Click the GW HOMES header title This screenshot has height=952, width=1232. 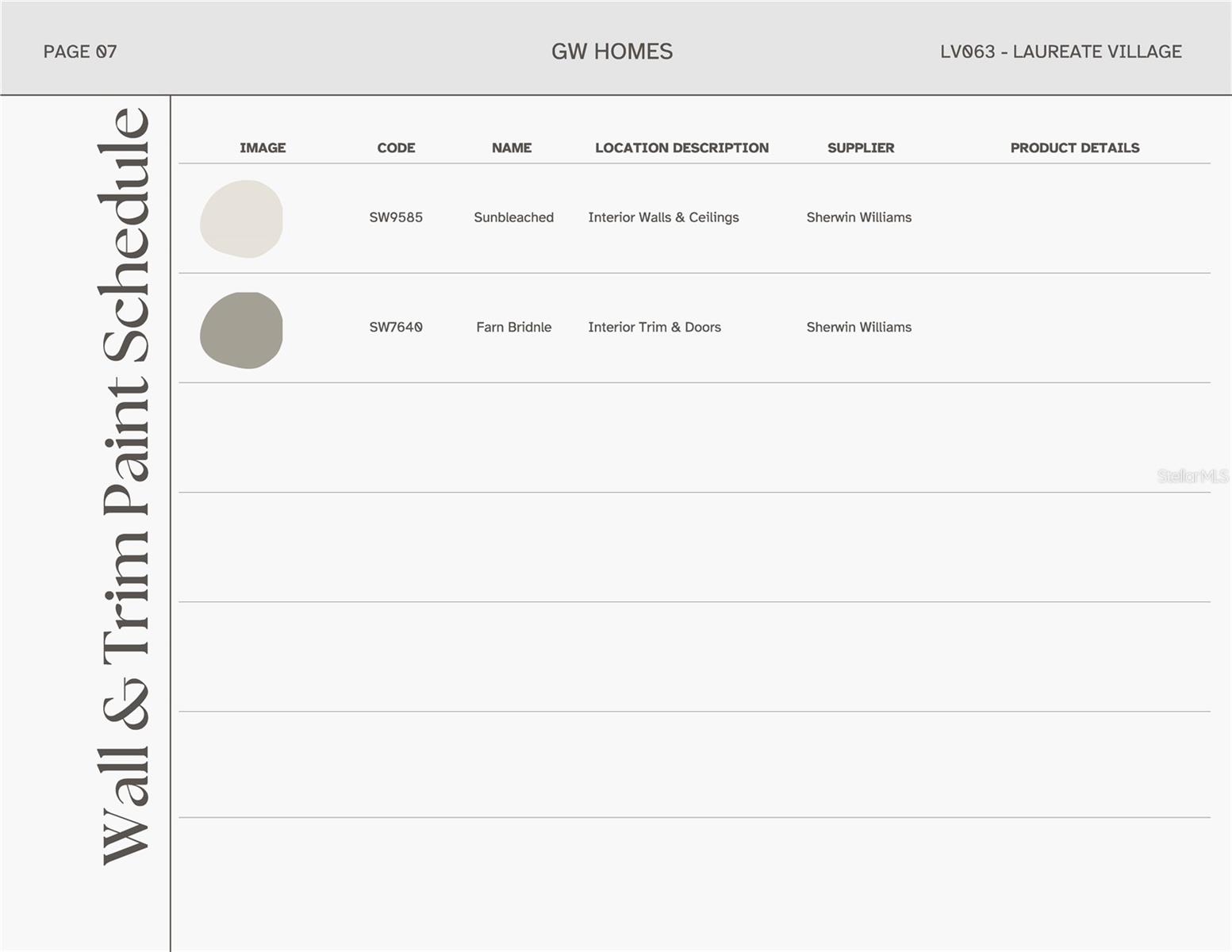click(612, 52)
